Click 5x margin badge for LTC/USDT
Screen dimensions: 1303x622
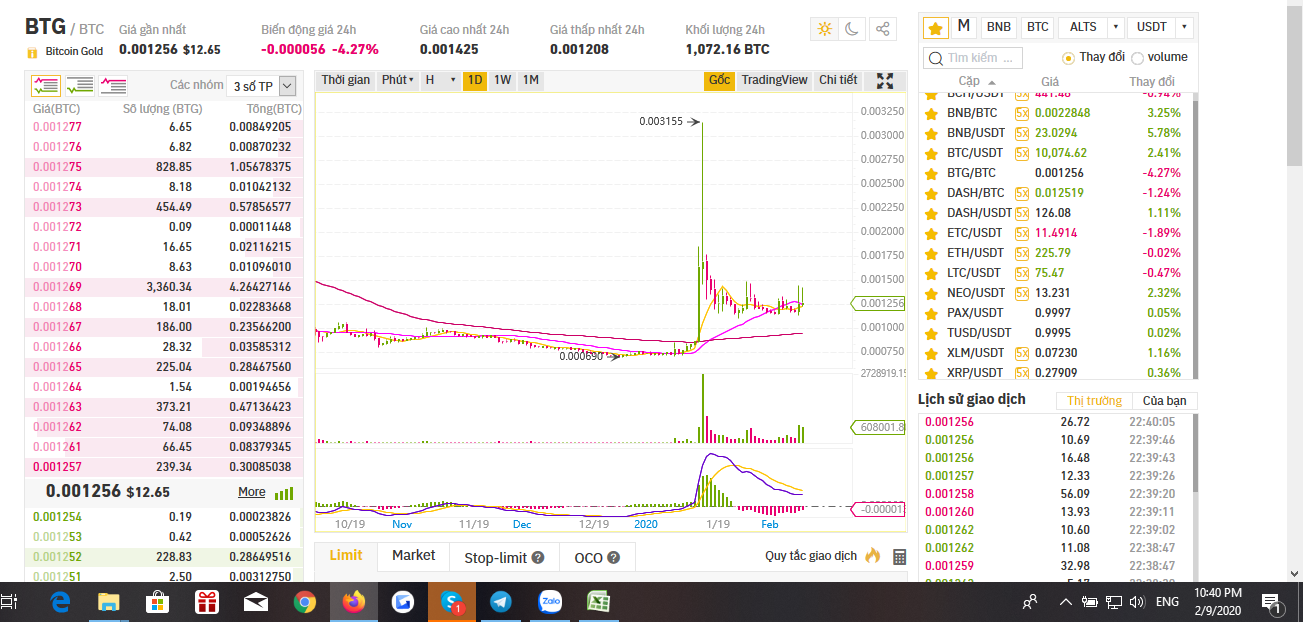click(1022, 273)
